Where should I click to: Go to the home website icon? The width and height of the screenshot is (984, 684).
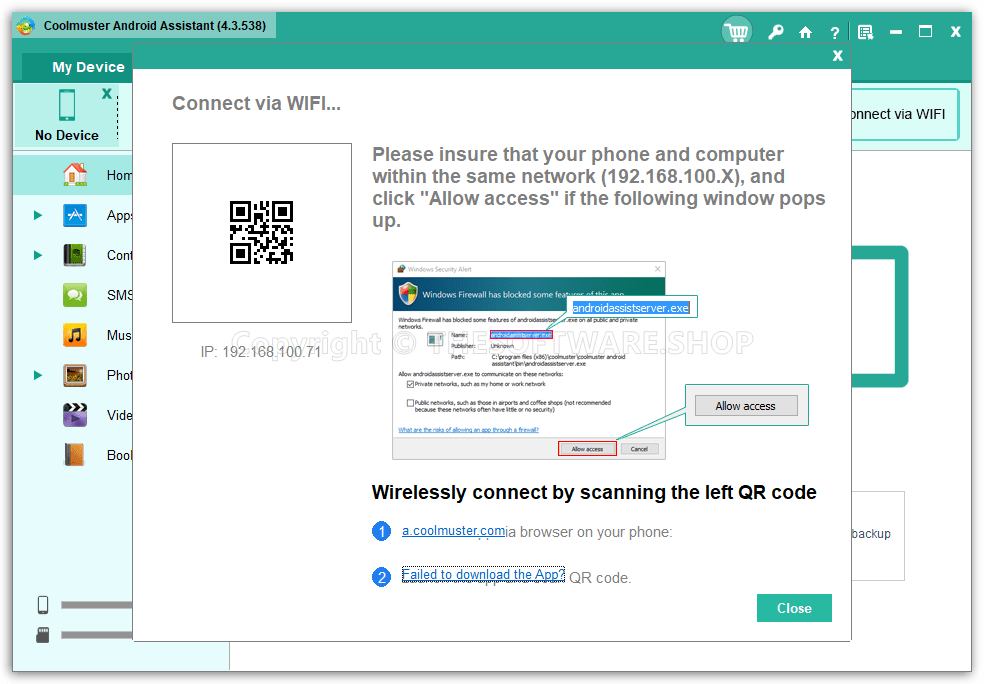point(805,32)
